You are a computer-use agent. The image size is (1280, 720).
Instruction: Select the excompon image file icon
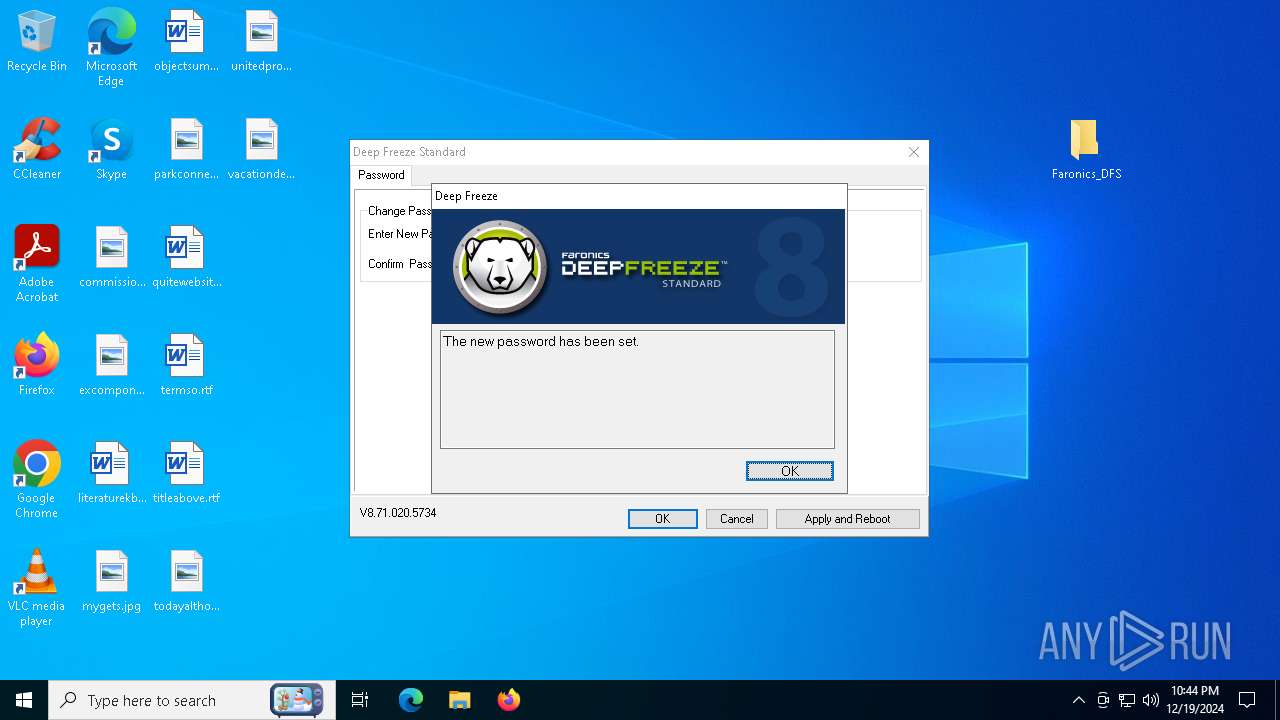(x=112, y=366)
